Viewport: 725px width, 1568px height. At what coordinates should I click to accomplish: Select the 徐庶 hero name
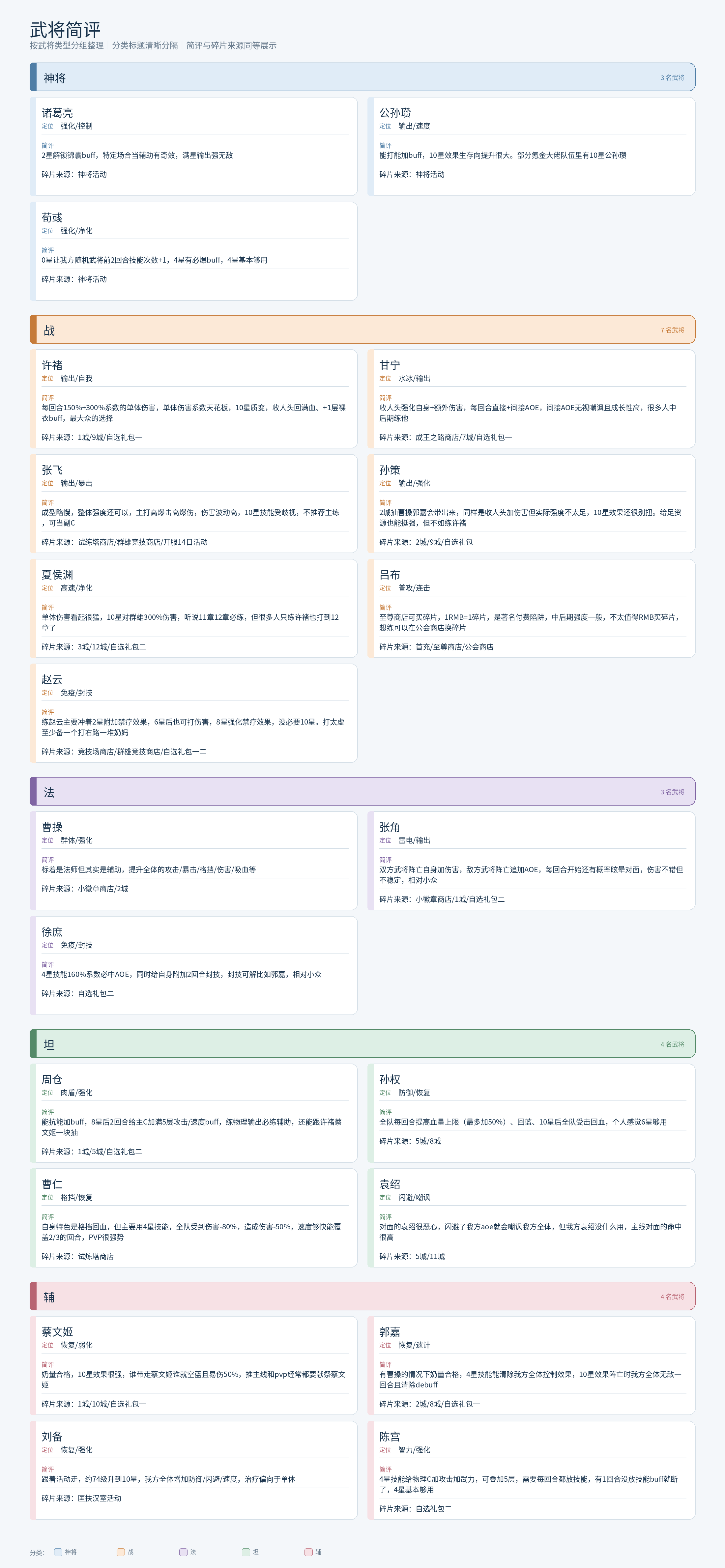point(52,932)
